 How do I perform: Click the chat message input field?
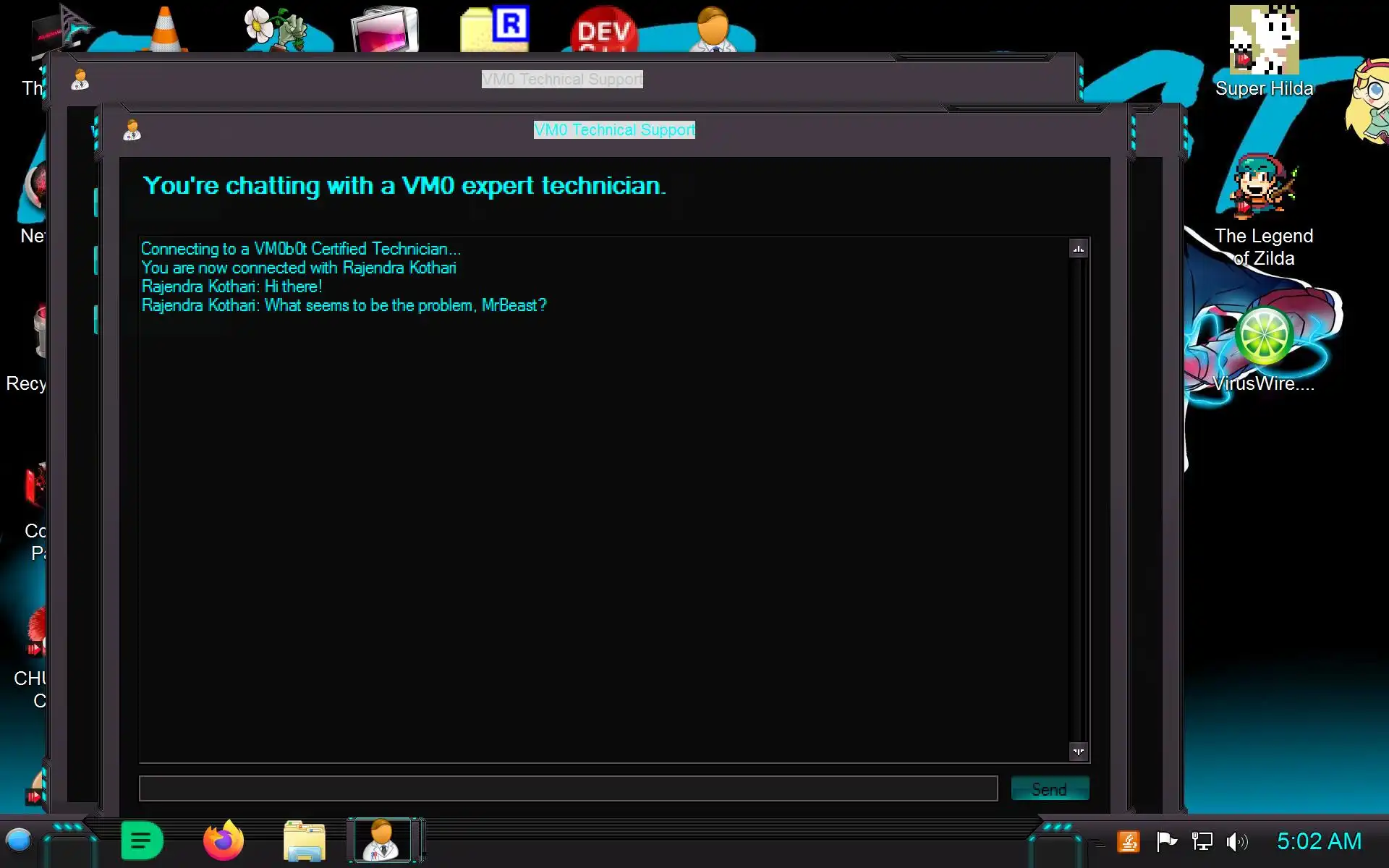point(568,788)
